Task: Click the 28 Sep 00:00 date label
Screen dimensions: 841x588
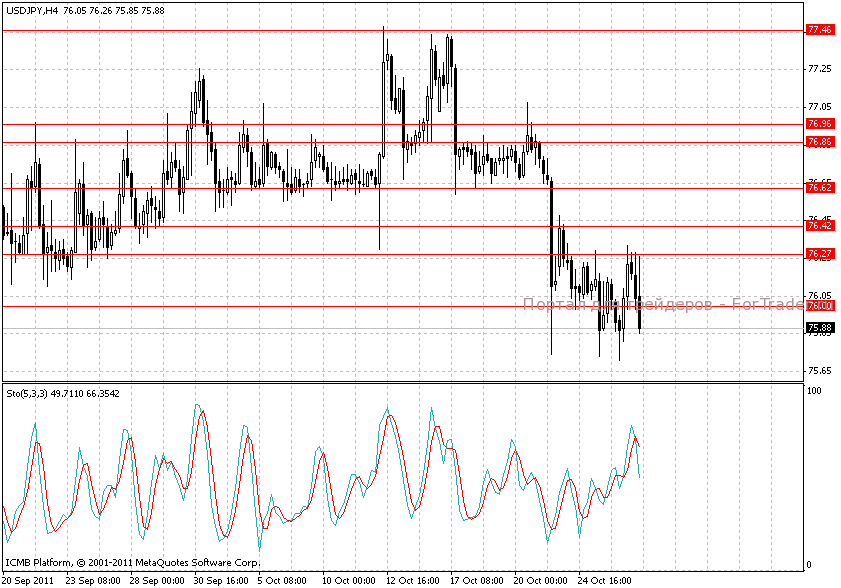Action: point(157,580)
